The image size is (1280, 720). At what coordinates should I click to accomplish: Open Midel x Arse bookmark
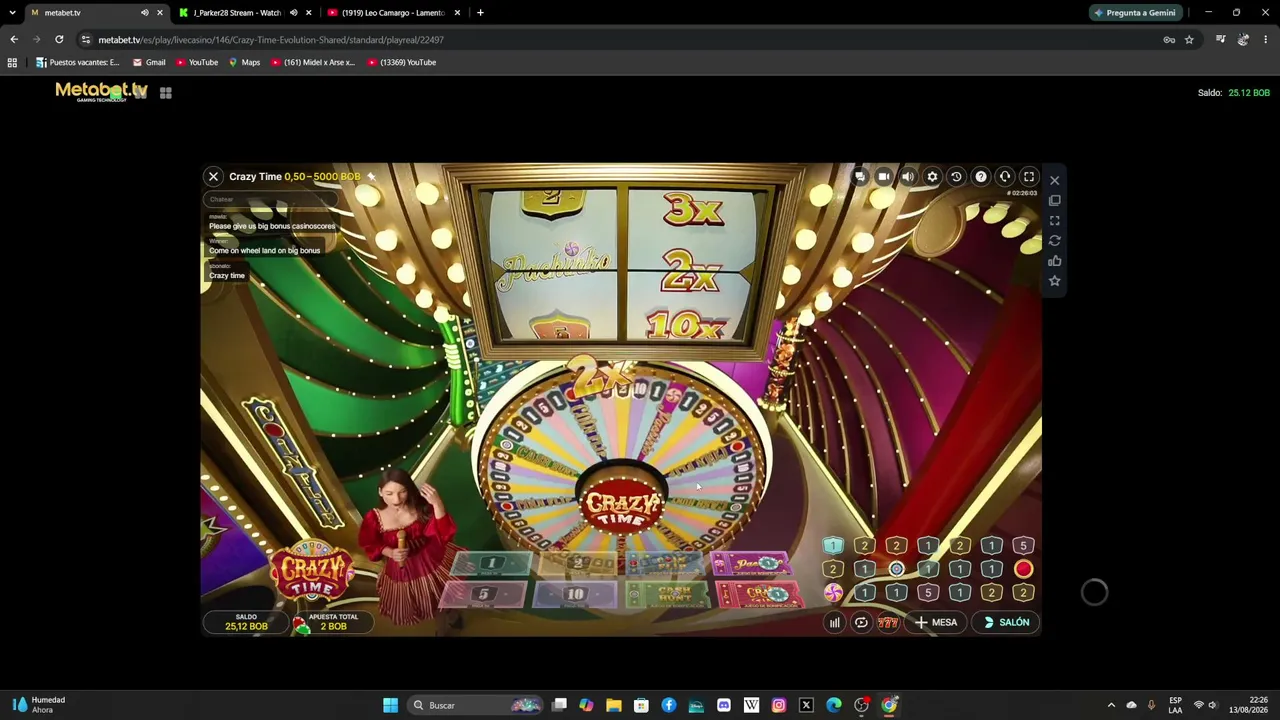313,62
